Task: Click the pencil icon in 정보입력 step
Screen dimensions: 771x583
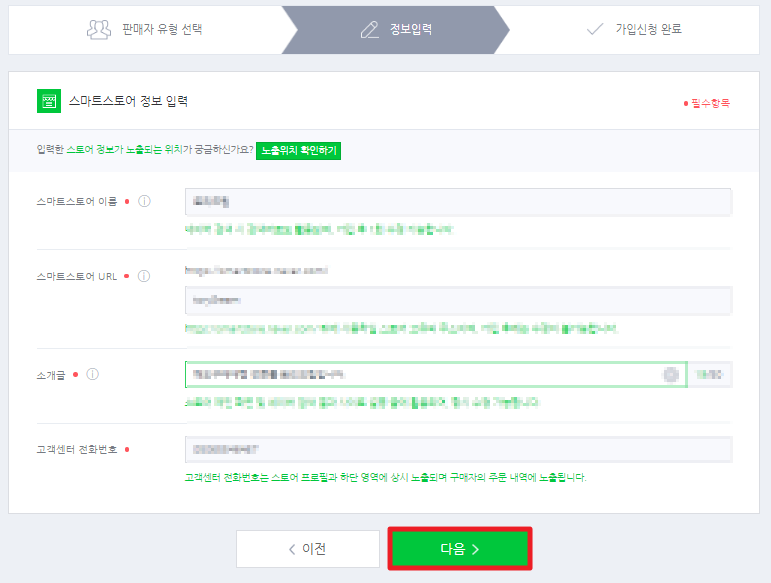Action: 370,29
